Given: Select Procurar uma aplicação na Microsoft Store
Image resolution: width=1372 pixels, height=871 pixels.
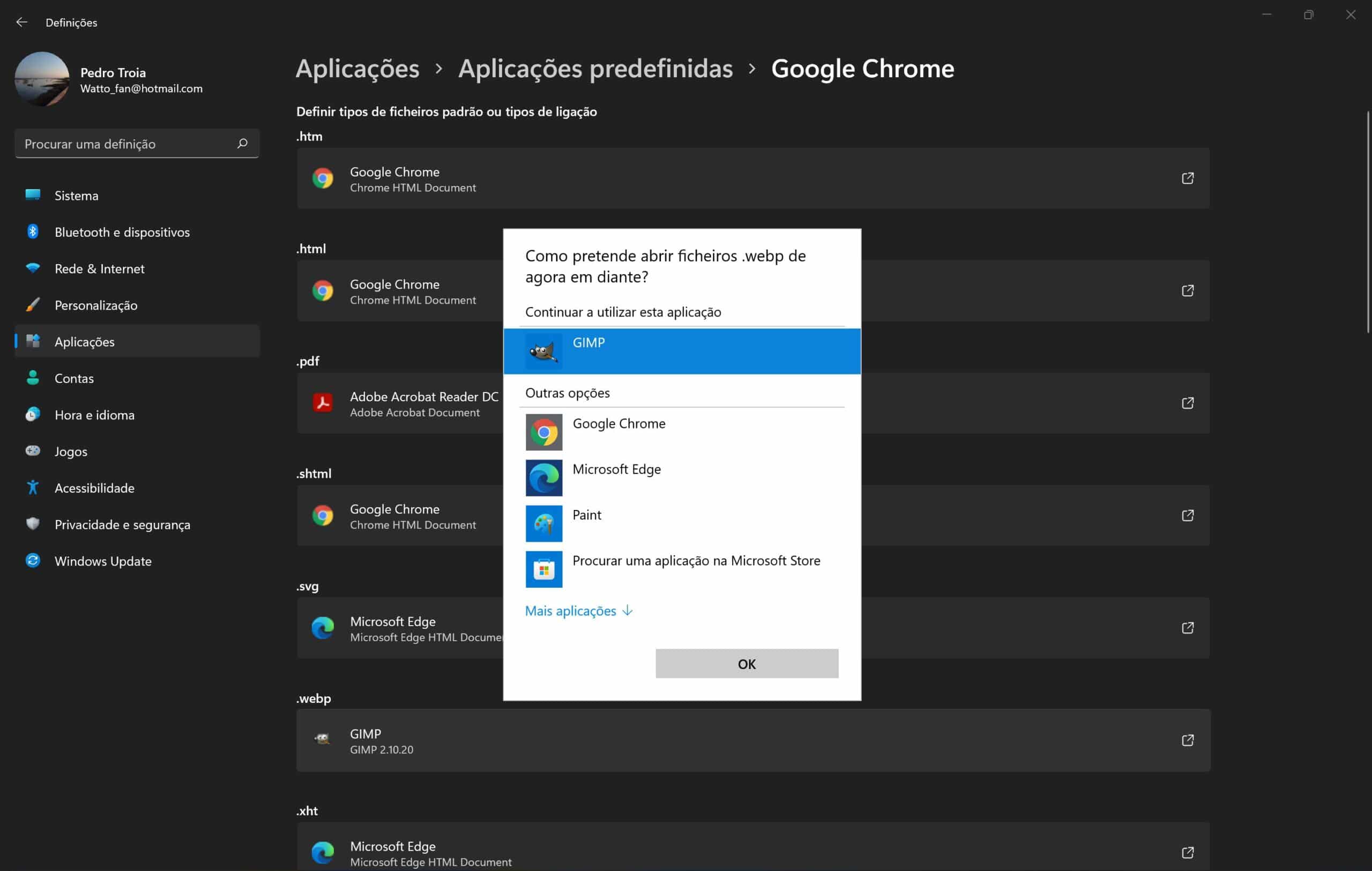Looking at the screenshot, I should (682, 568).
